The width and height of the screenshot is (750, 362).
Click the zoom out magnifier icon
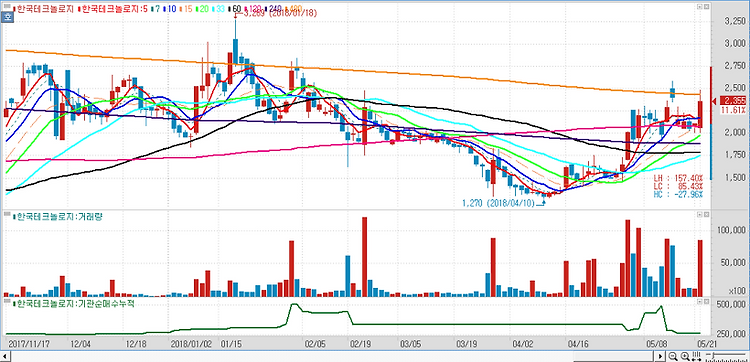click(673, 356)
